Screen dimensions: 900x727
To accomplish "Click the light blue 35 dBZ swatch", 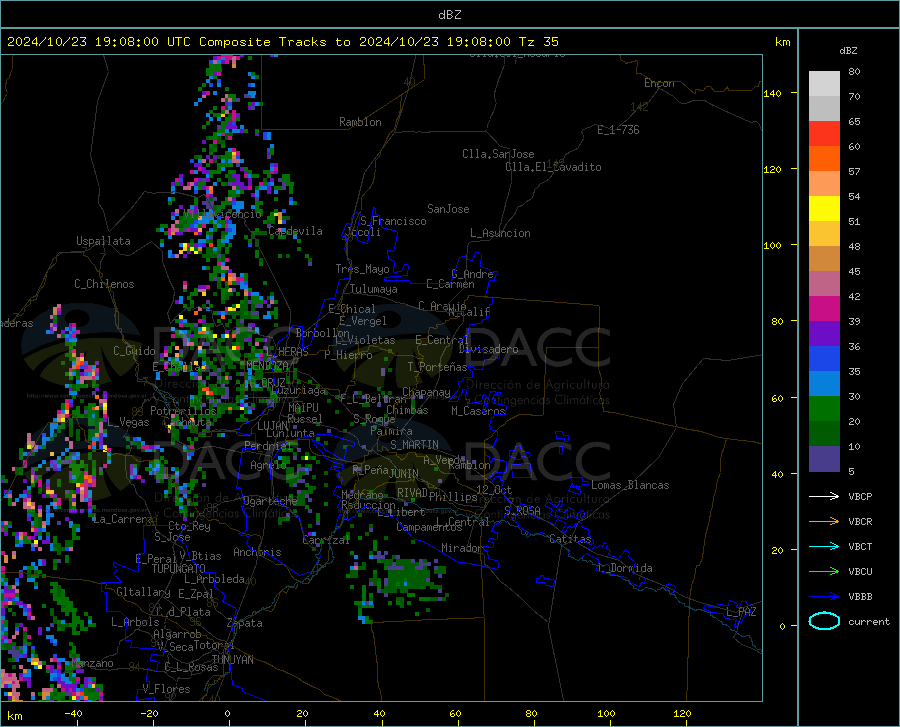I will point(824,384).
